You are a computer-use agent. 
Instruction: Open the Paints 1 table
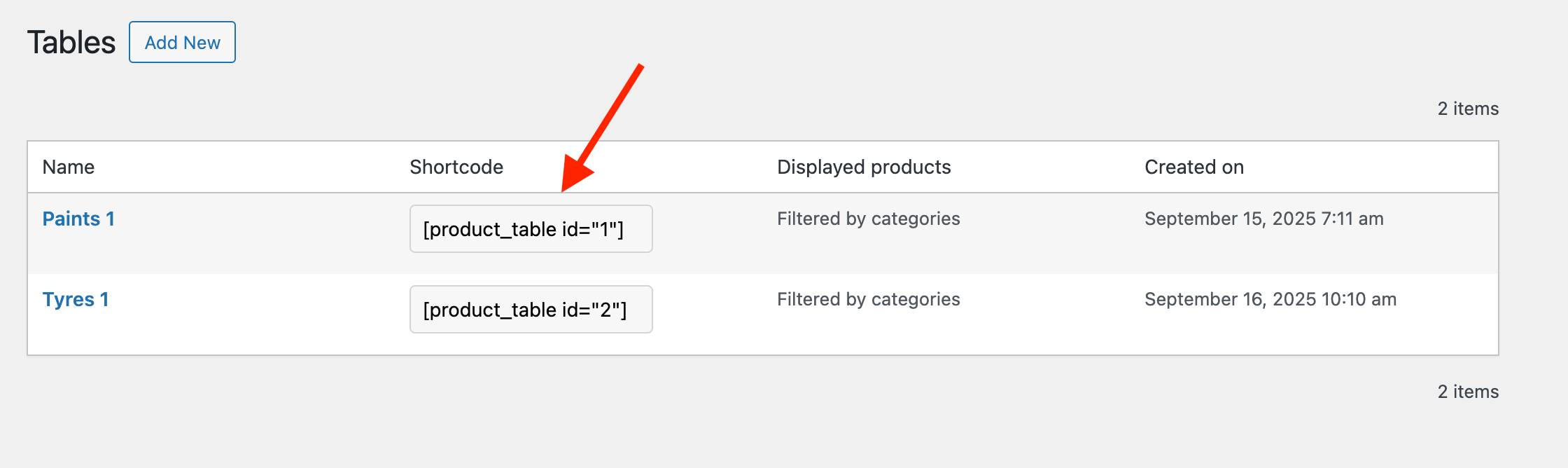[x=78, y=219]
